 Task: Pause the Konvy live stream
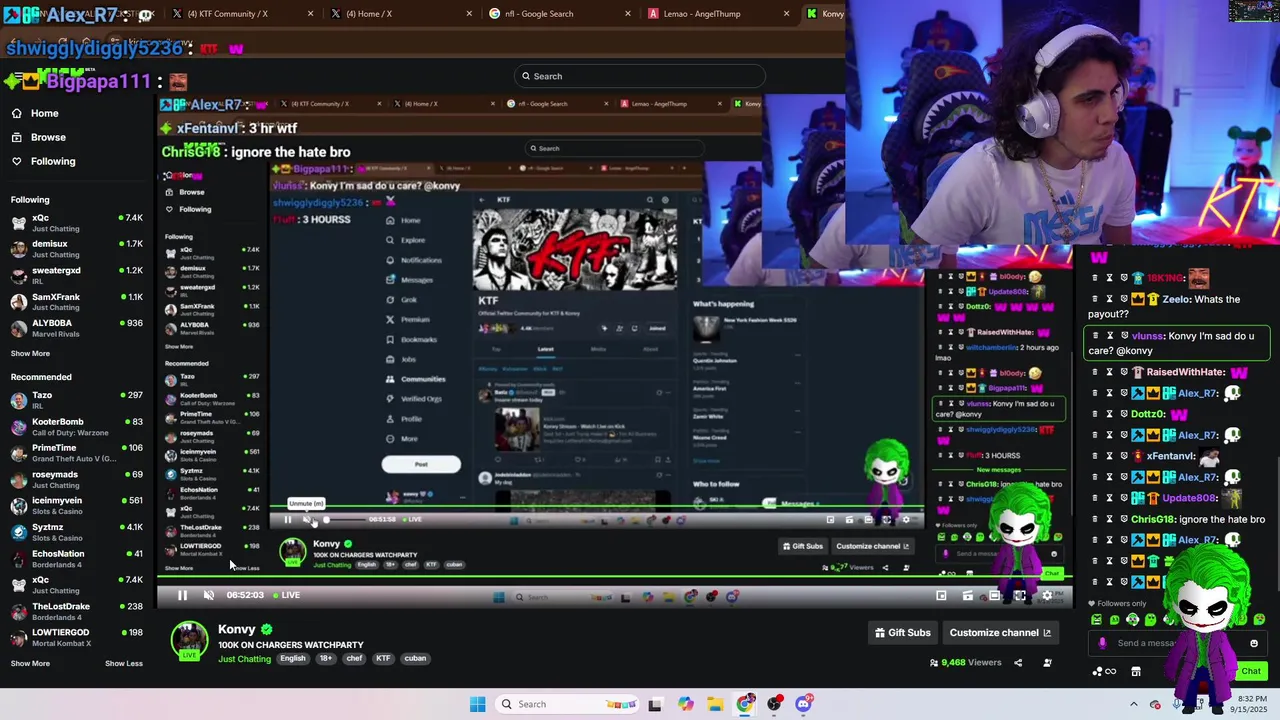(x=182, y=595)
